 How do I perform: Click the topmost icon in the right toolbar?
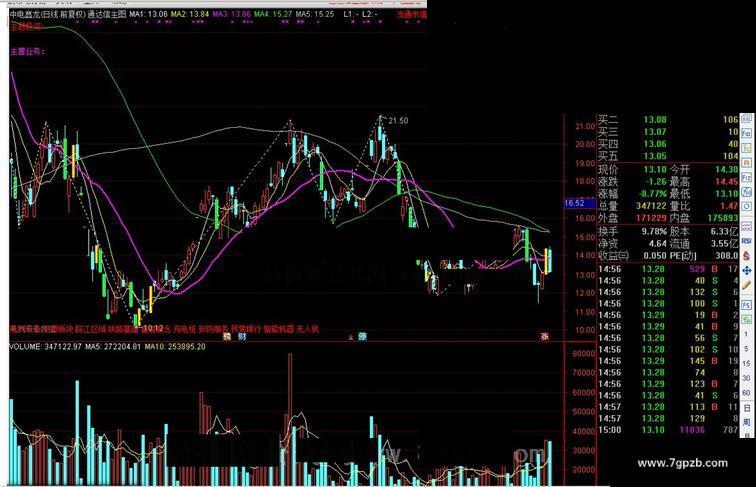pyautogui.click(x=746, y=119)
